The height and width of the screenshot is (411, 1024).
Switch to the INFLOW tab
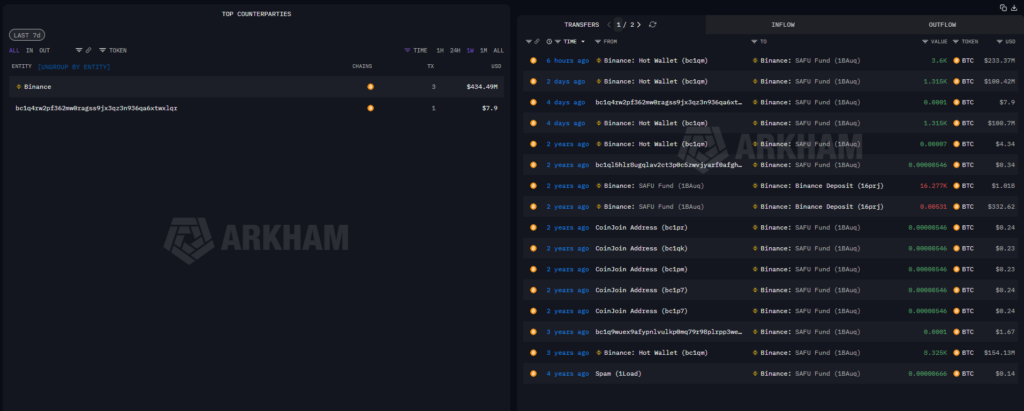click(783, 24)
